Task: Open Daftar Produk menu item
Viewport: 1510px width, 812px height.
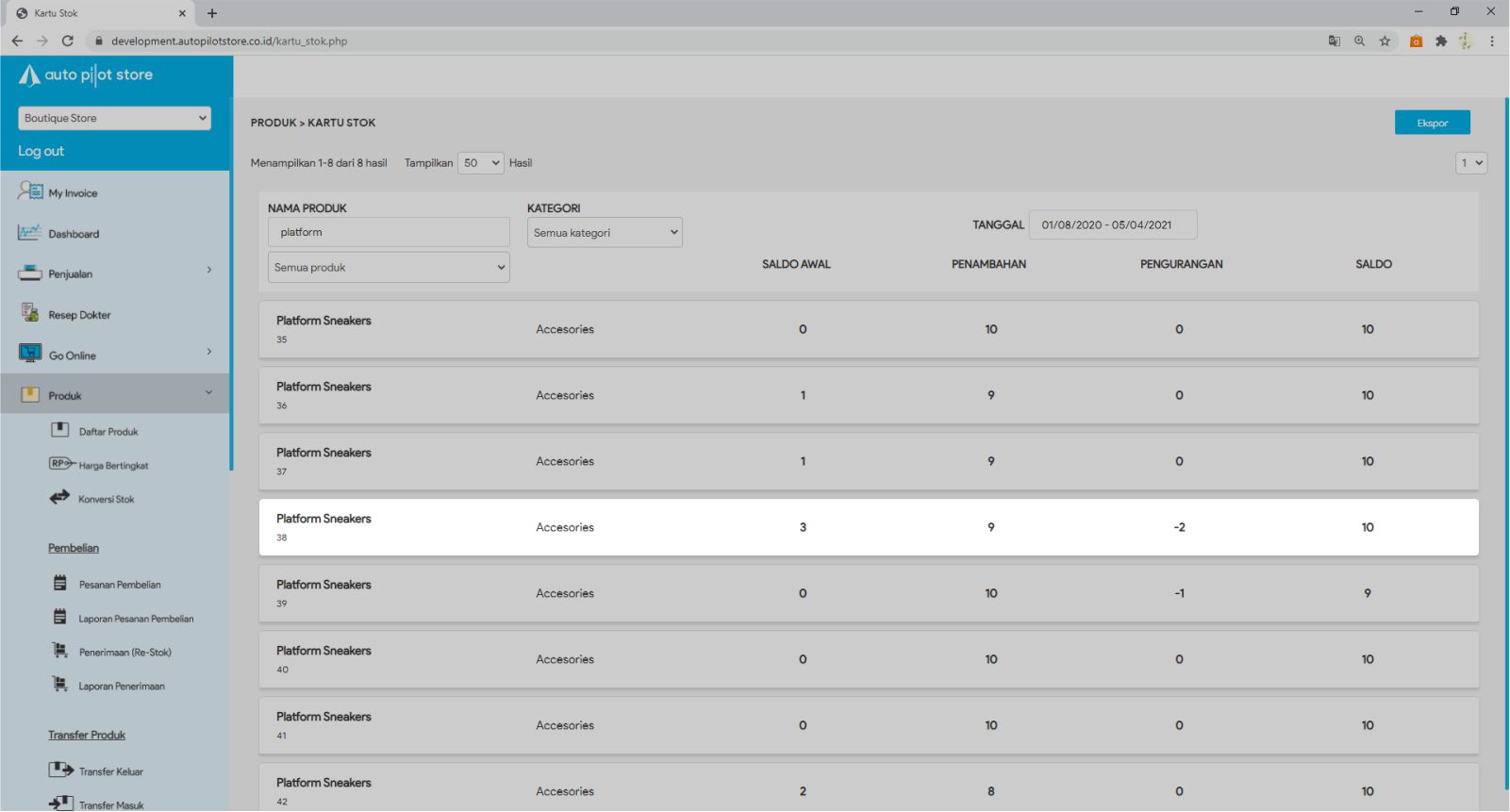Action: [x=108, y=432]
